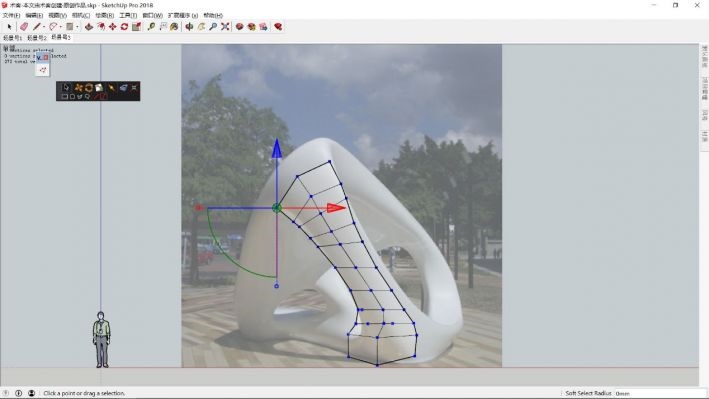Open the 窗口(W) menu

pos(152,15)
